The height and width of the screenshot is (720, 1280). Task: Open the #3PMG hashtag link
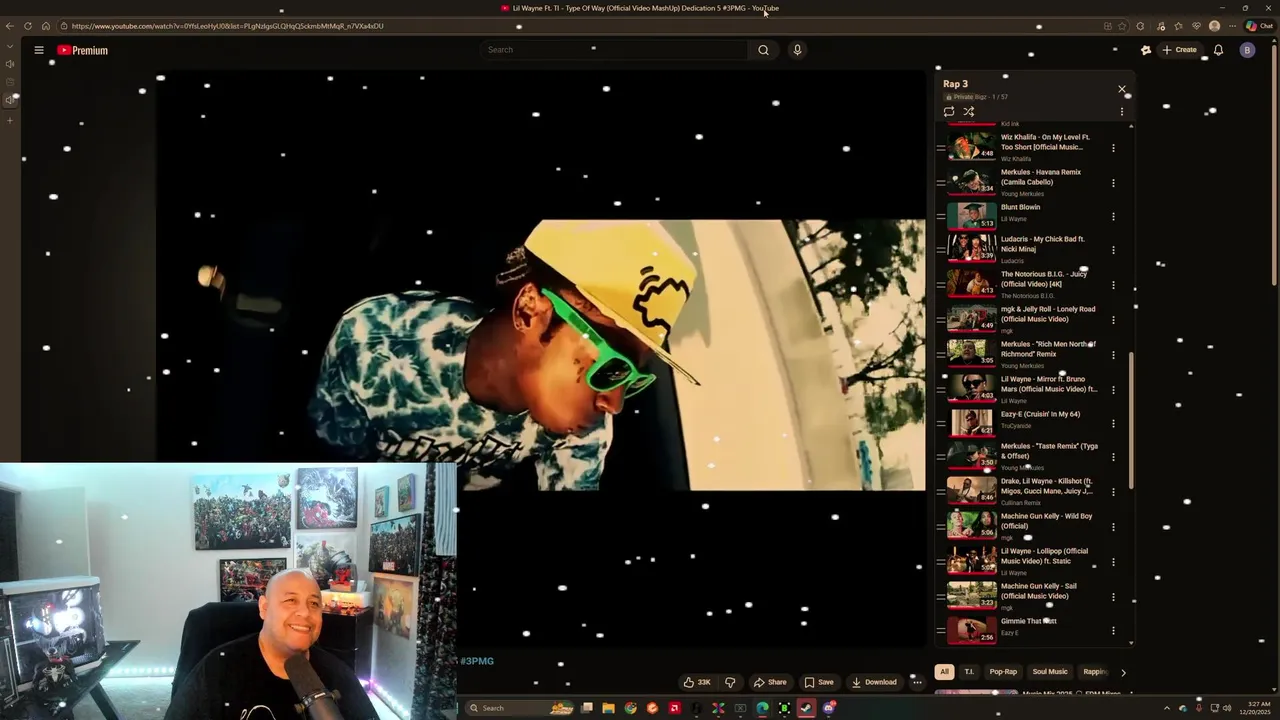point(477,661)
